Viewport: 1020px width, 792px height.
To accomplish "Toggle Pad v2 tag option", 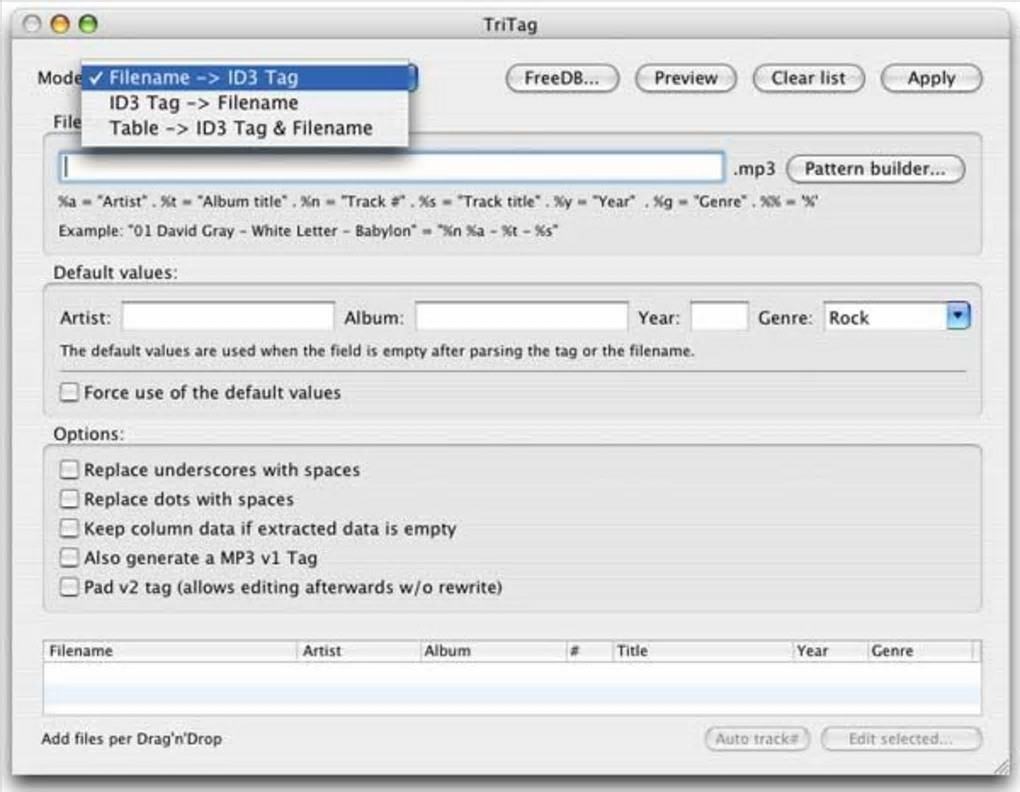I will tap(69, 587).
